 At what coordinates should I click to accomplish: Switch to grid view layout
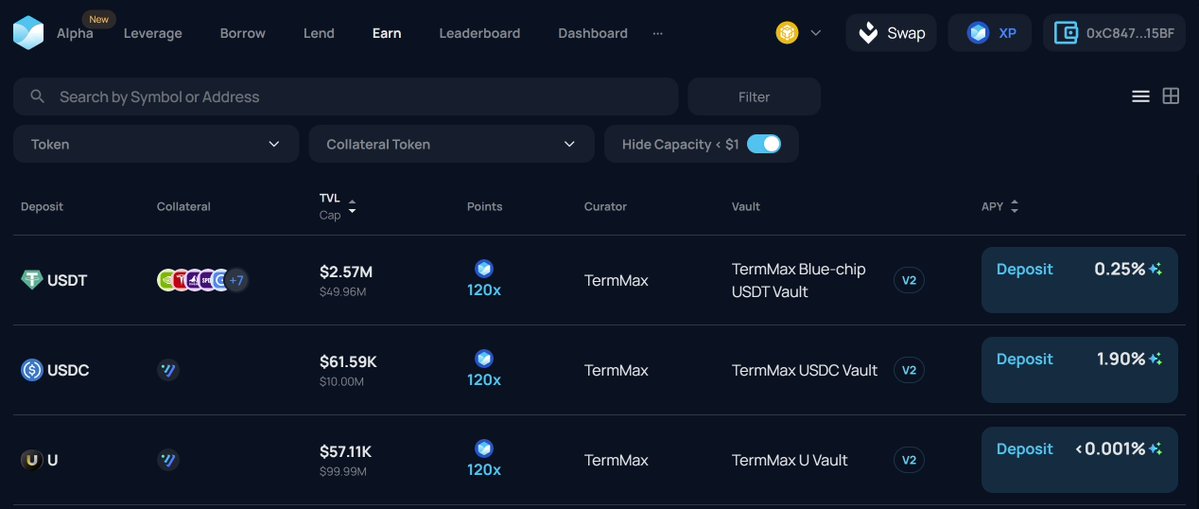pyautogui.click(x=1171, y=96)
